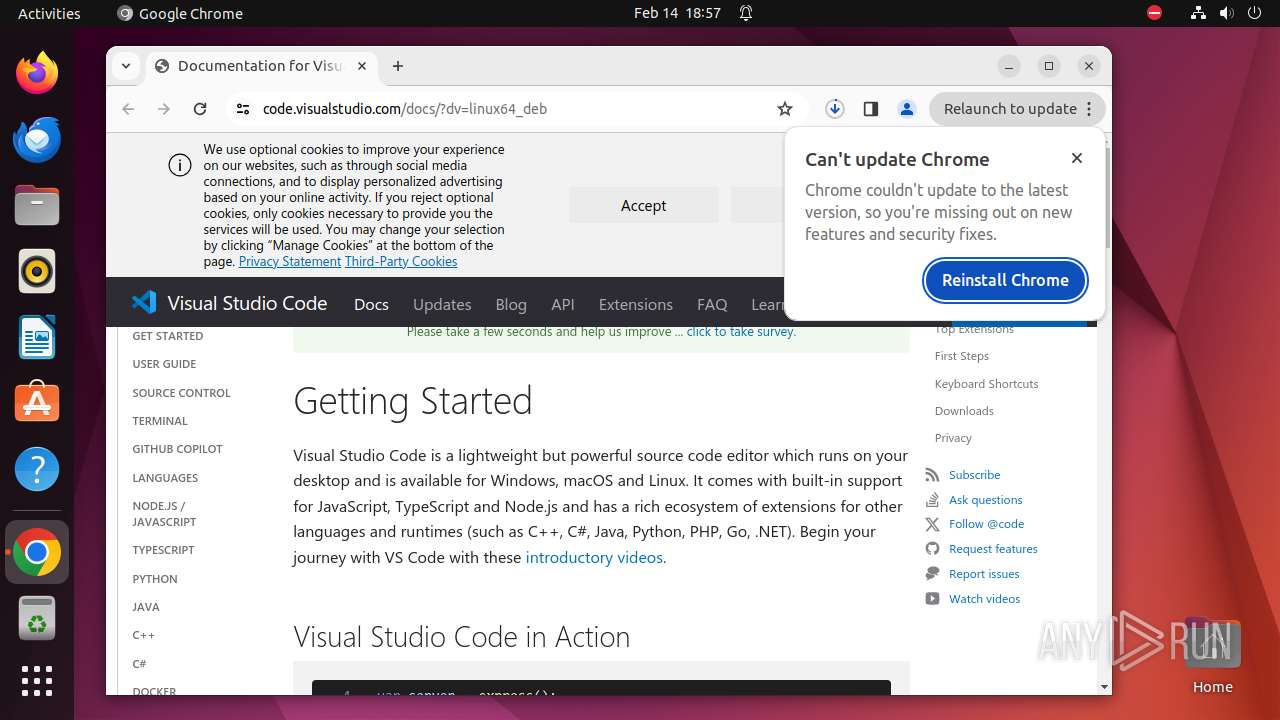This screenshot has height=720, width=1280.
Task: Dismiss the Can't update Chrome popup
Action: pyautogui.click(x=1077, y=158)
